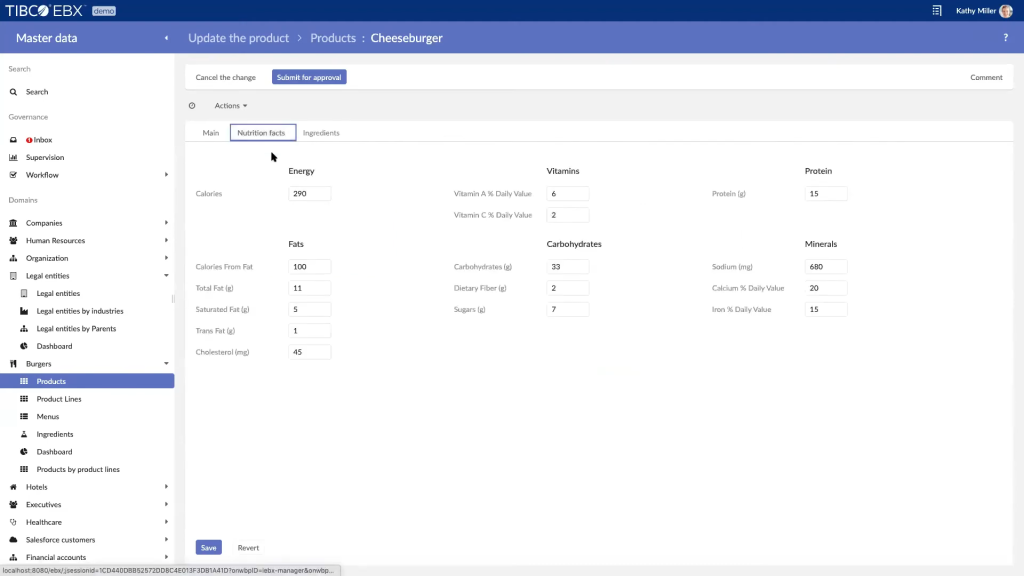Open the Actions dropdown
The height and width of the screenshot is (576, 1024).
[230, 105]
